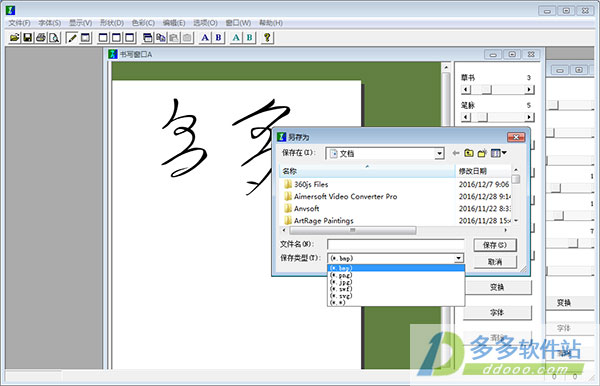Click the 文件名 filename input field
Screen dimensions: 600x386
pos(396,244)
